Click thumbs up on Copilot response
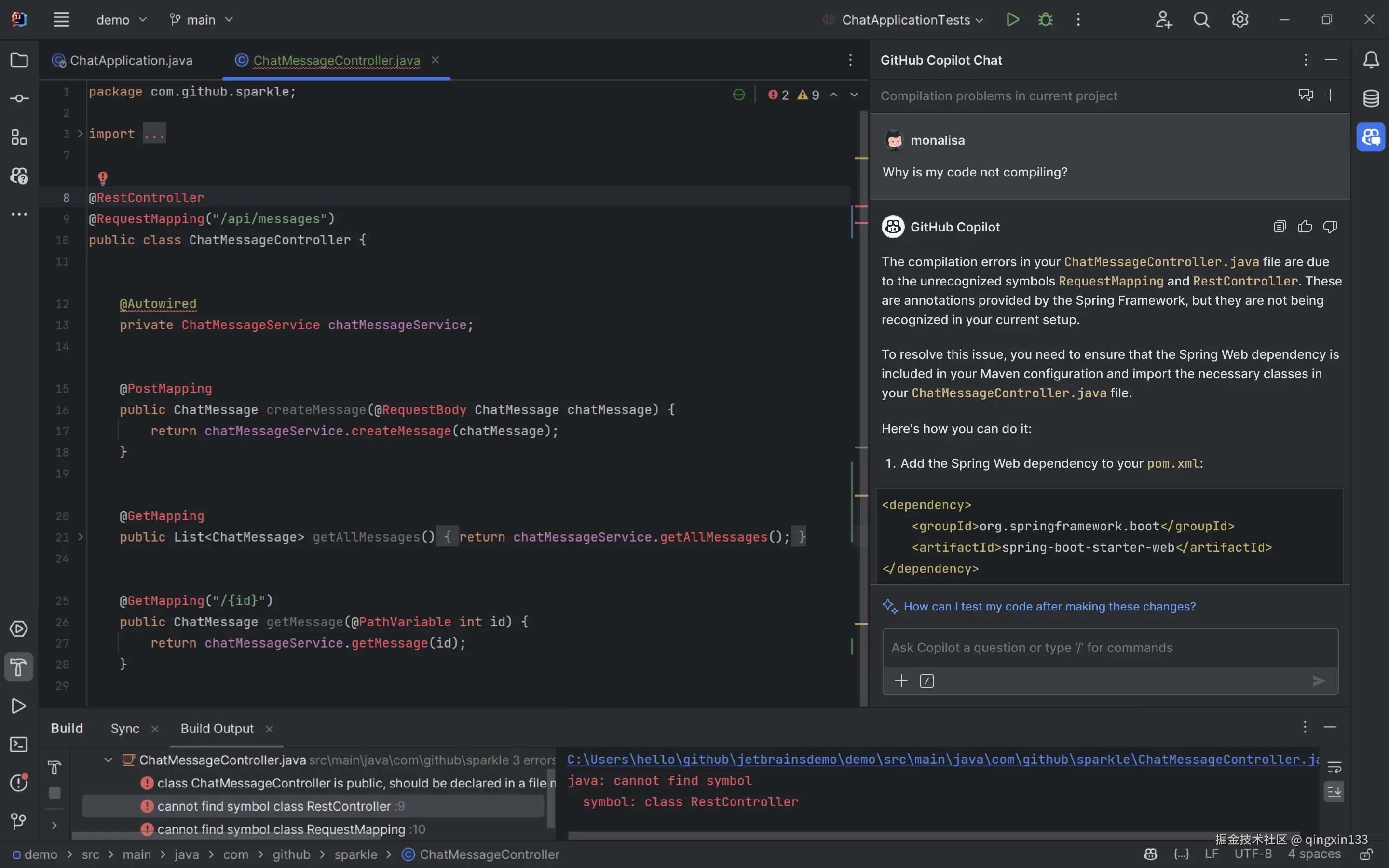1389x868 pixels. pos(1305,227)
